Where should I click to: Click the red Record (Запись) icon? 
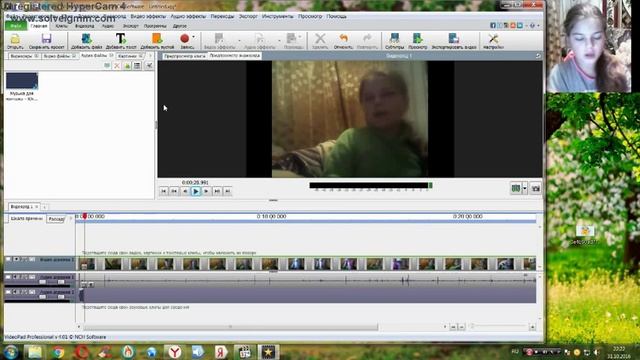tap(184, 38)
